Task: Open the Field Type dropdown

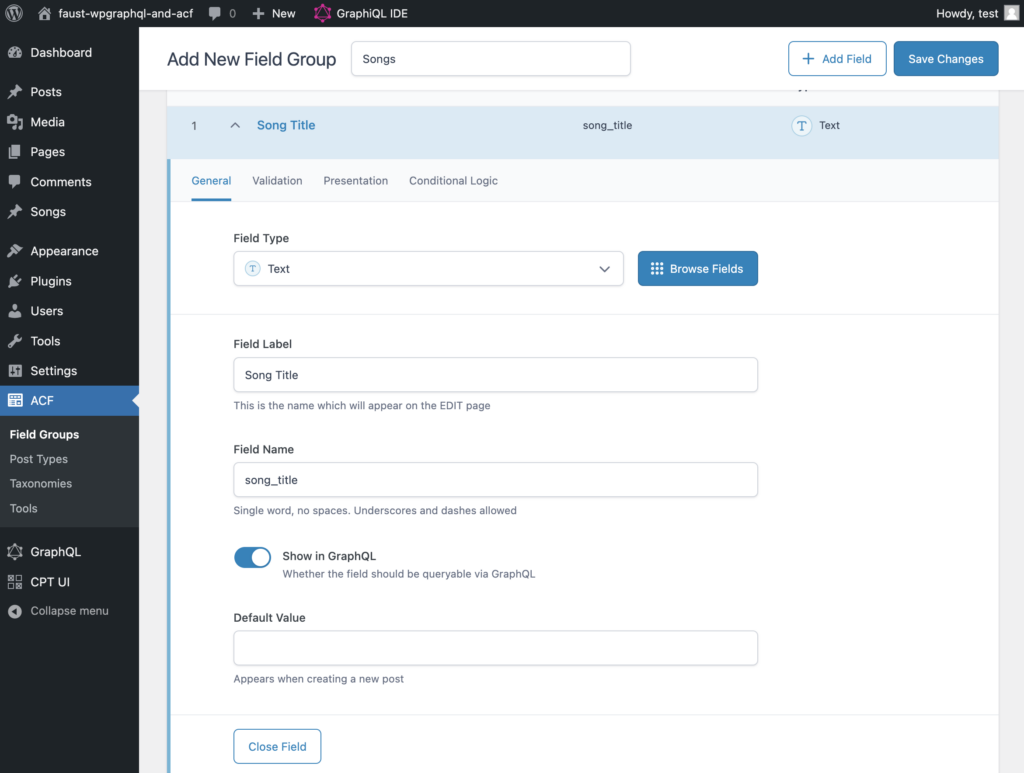Action: point(428,269)
